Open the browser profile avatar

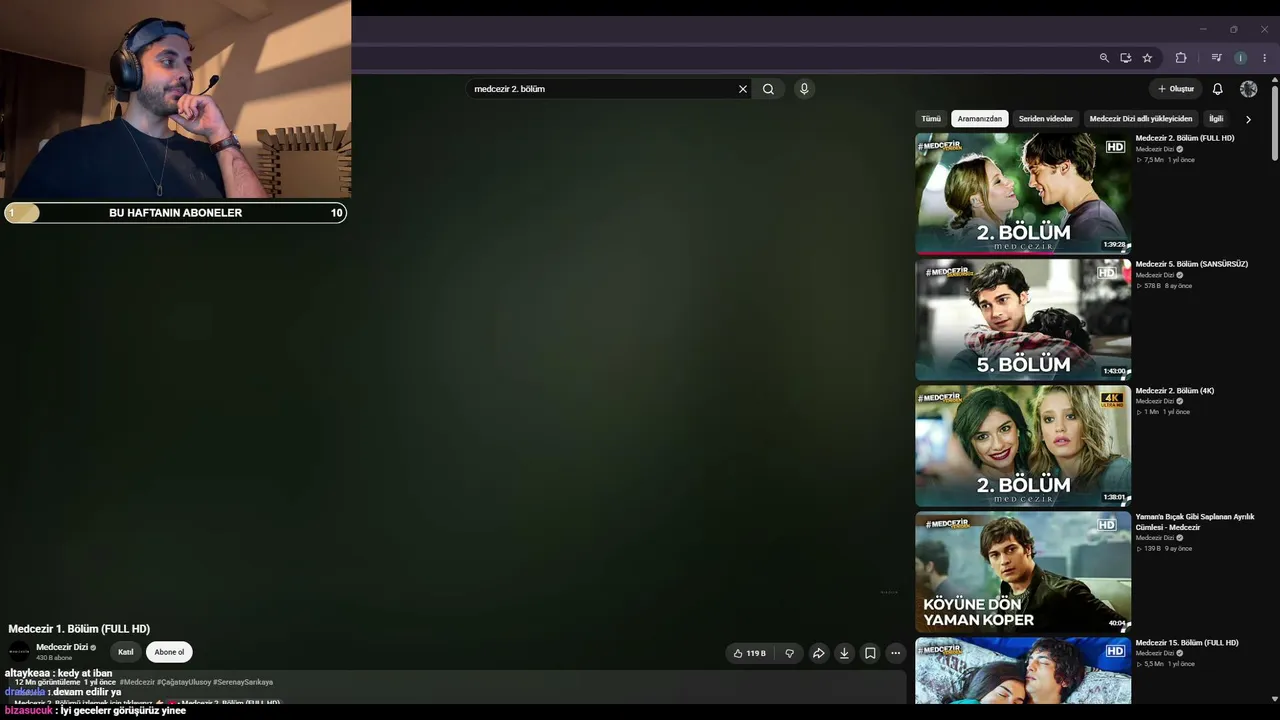click(x=1241, y=58)
